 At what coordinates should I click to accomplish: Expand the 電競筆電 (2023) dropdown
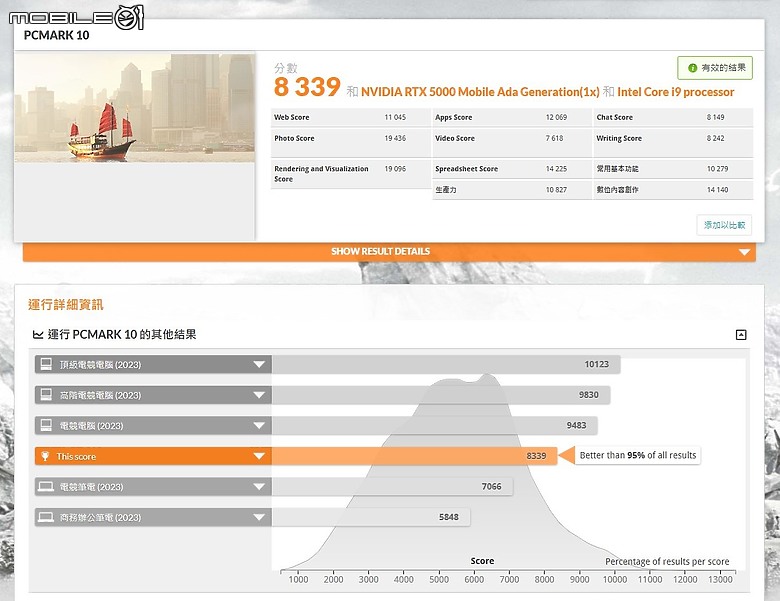coord(259,487)
